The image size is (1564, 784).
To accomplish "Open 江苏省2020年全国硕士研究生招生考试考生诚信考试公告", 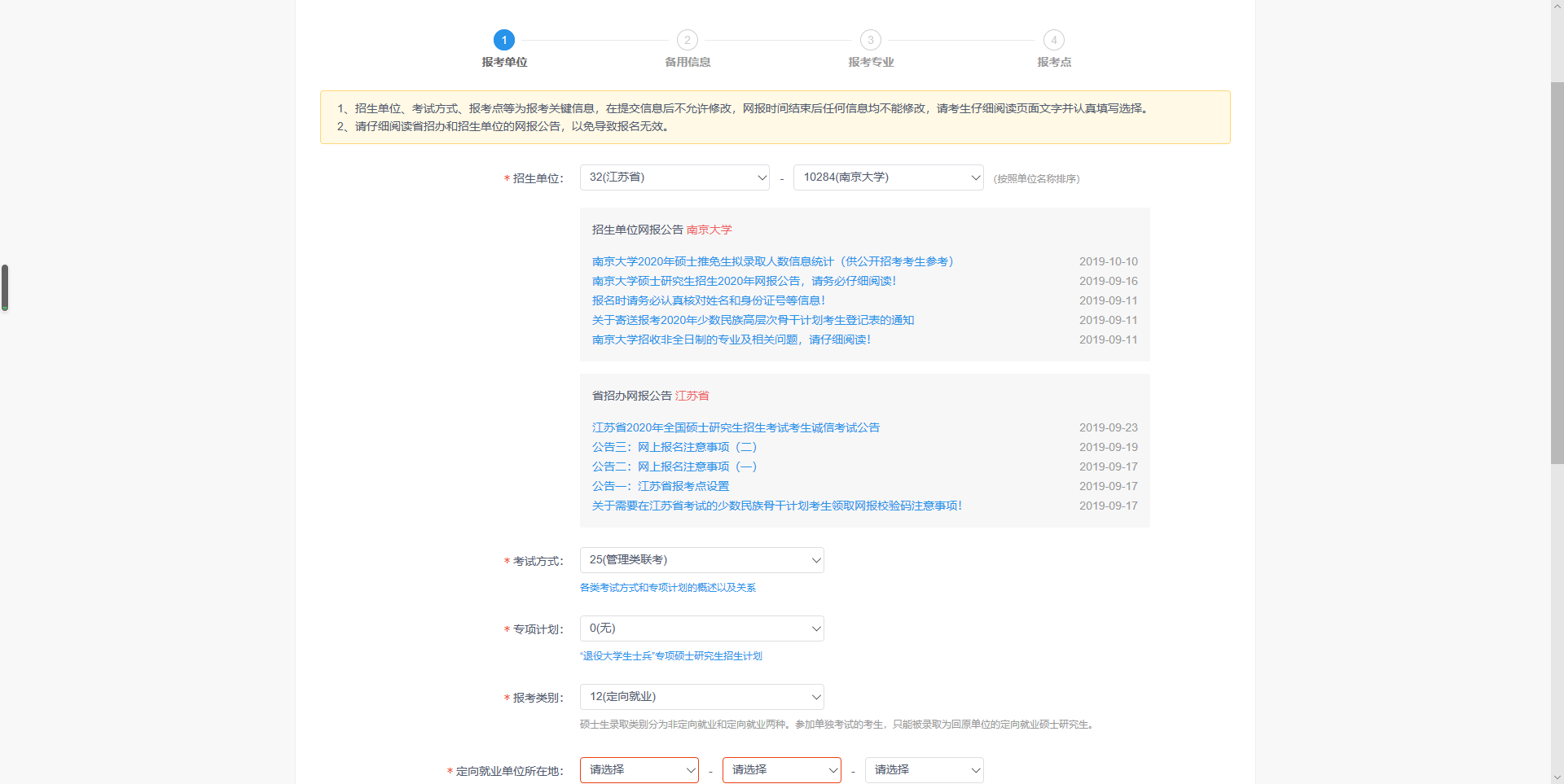I will (x=736, y=427).
